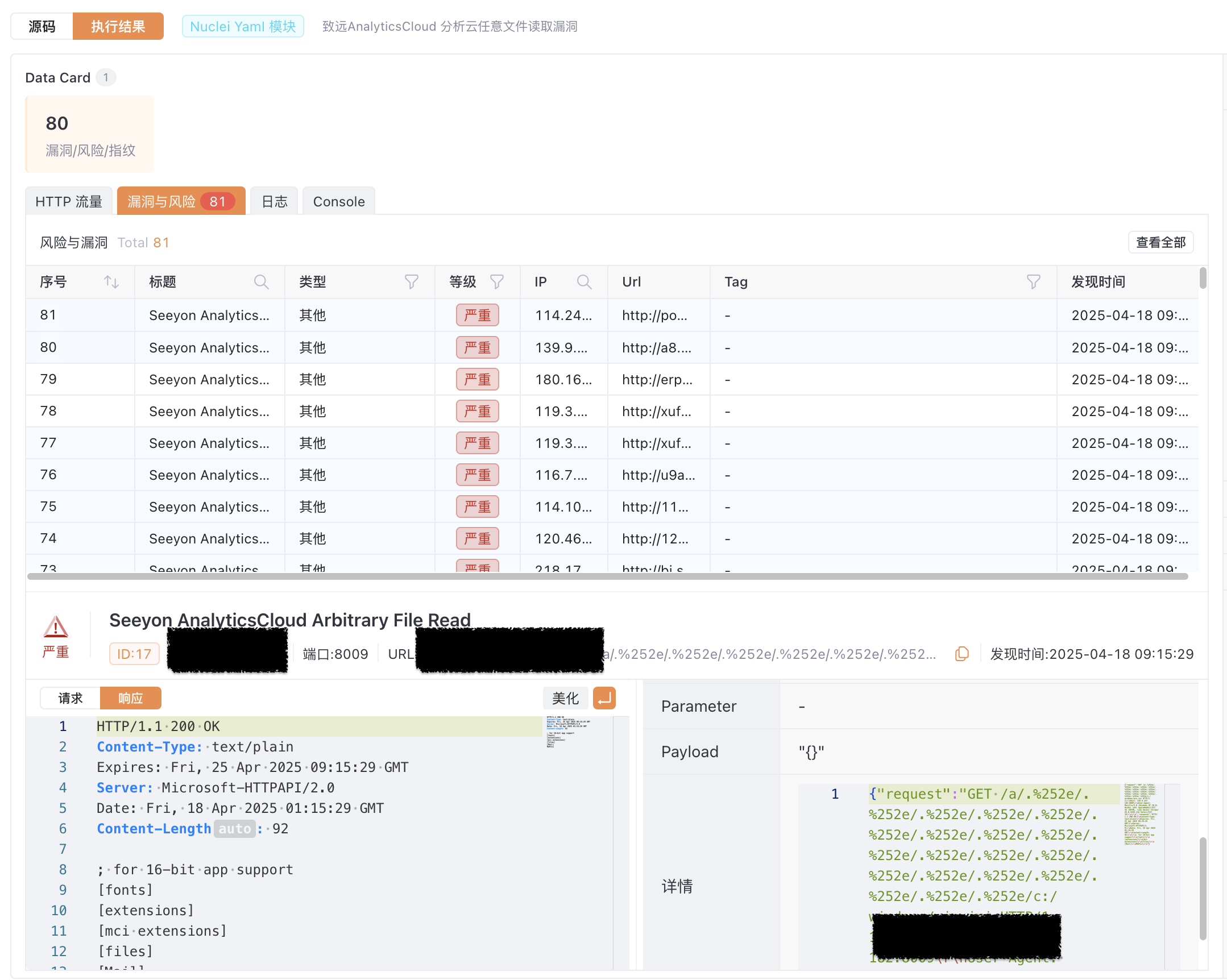Screen dimensions: 1227x980
Task: Select the 响应 view
Action: 130,698
